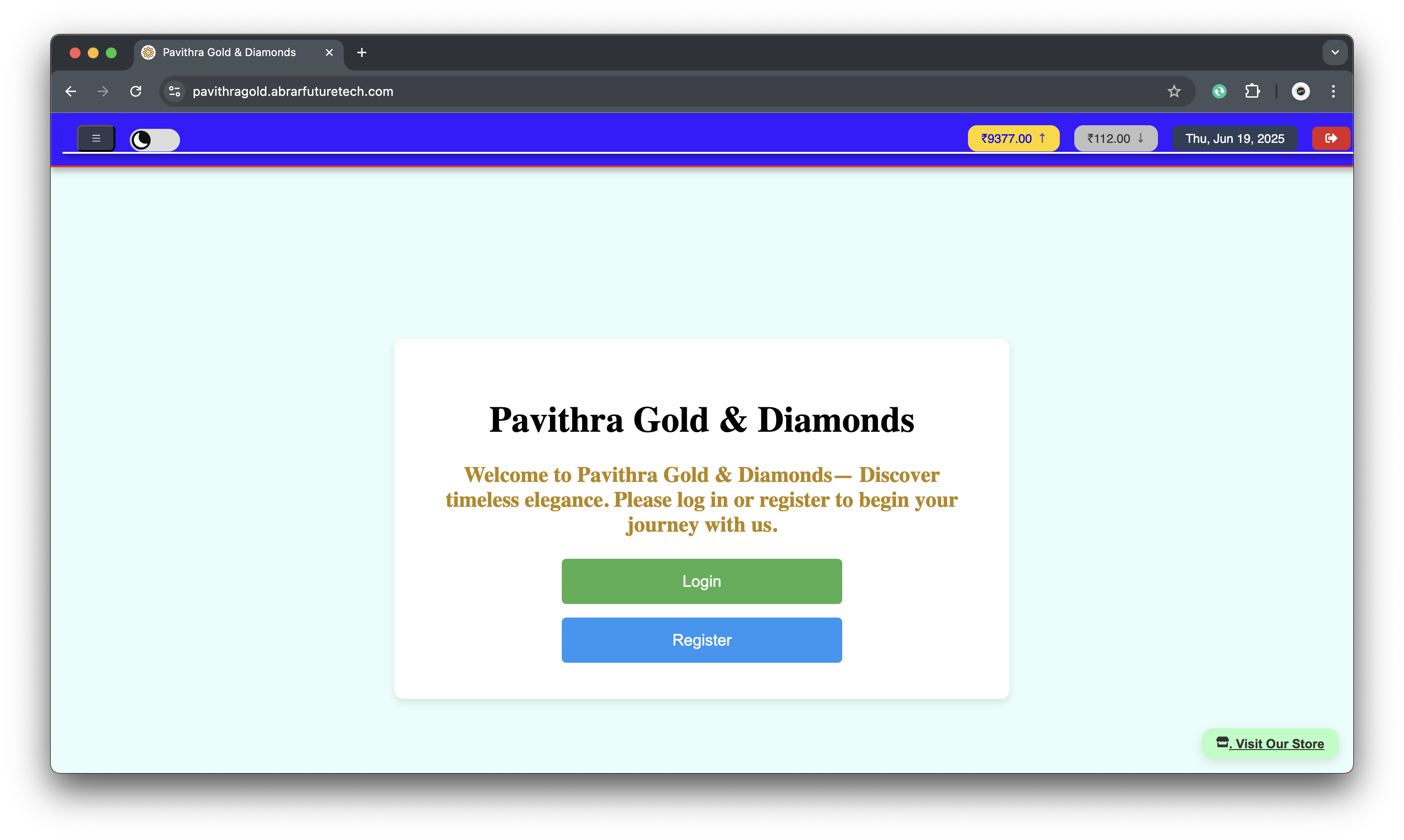Expand the tab search chevron dropdown

pos(1334,52)
